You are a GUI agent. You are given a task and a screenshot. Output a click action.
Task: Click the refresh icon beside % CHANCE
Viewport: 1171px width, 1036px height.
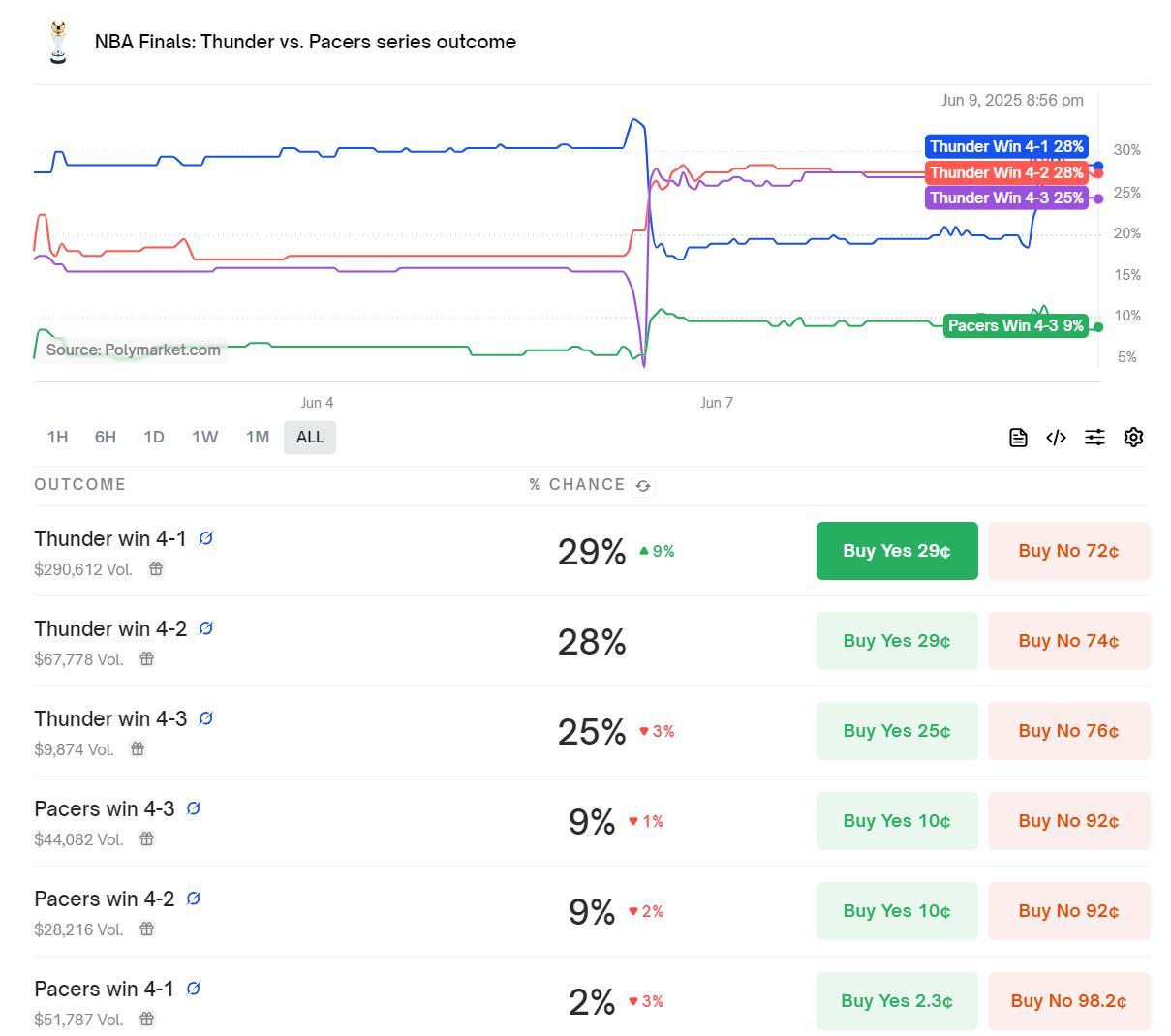point(643,486)
